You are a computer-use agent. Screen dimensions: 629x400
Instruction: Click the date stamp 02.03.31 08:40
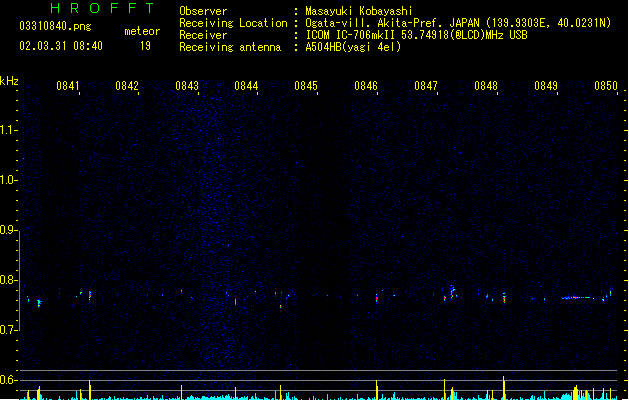pos(61,46)
